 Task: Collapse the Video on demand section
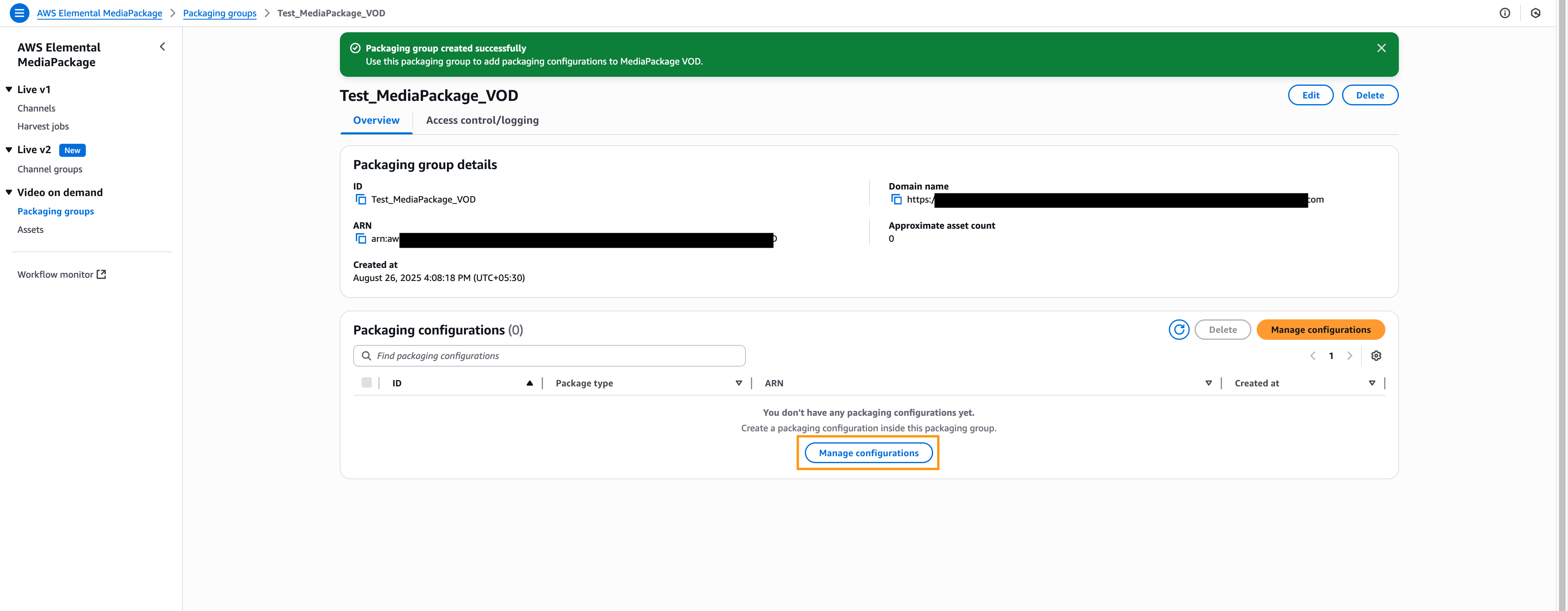pos(9,192)
